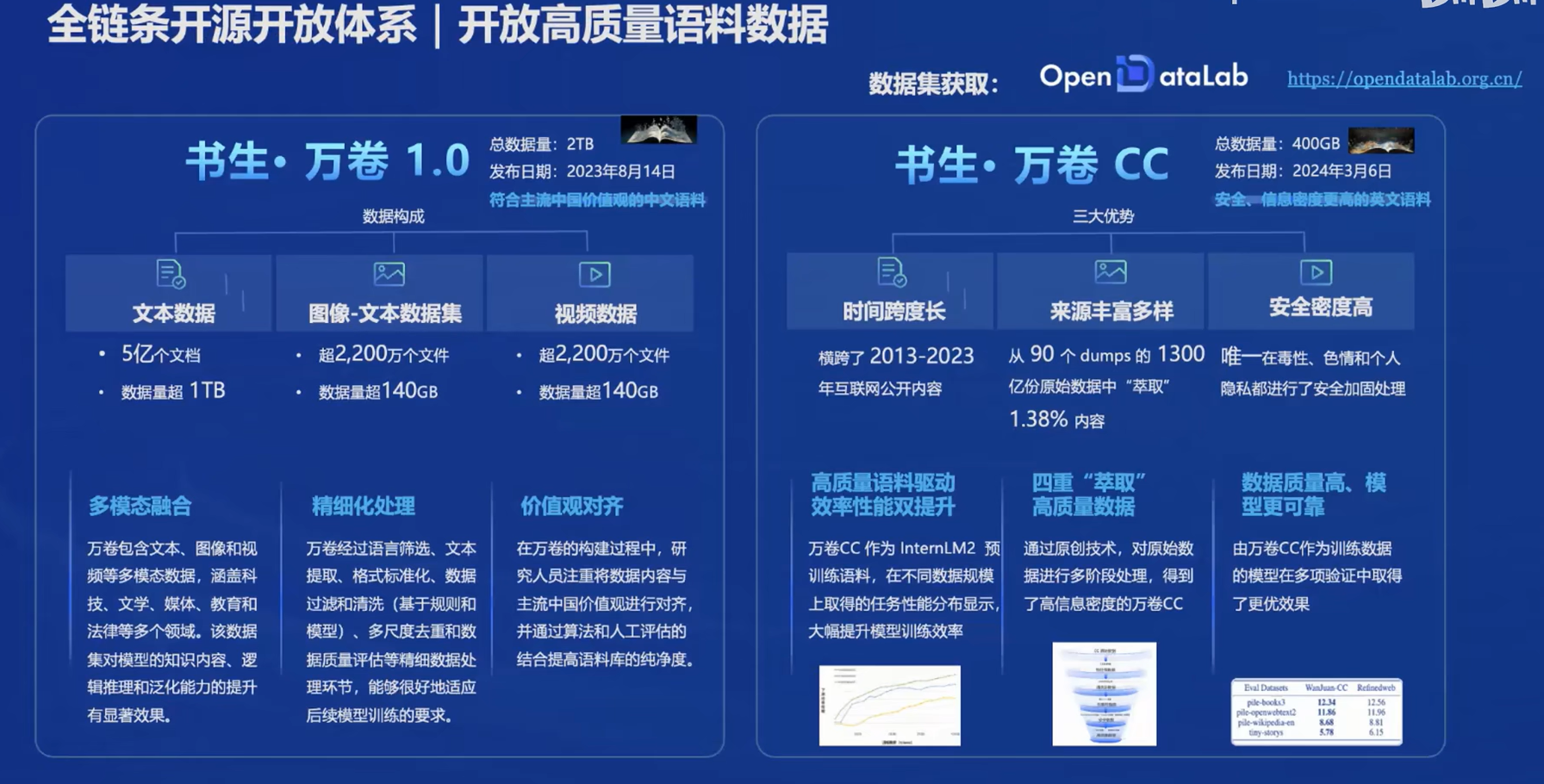Click 总数据量: 400GB text
This screenshot has width=1544, height=784.
click(x=1277, y=144)
